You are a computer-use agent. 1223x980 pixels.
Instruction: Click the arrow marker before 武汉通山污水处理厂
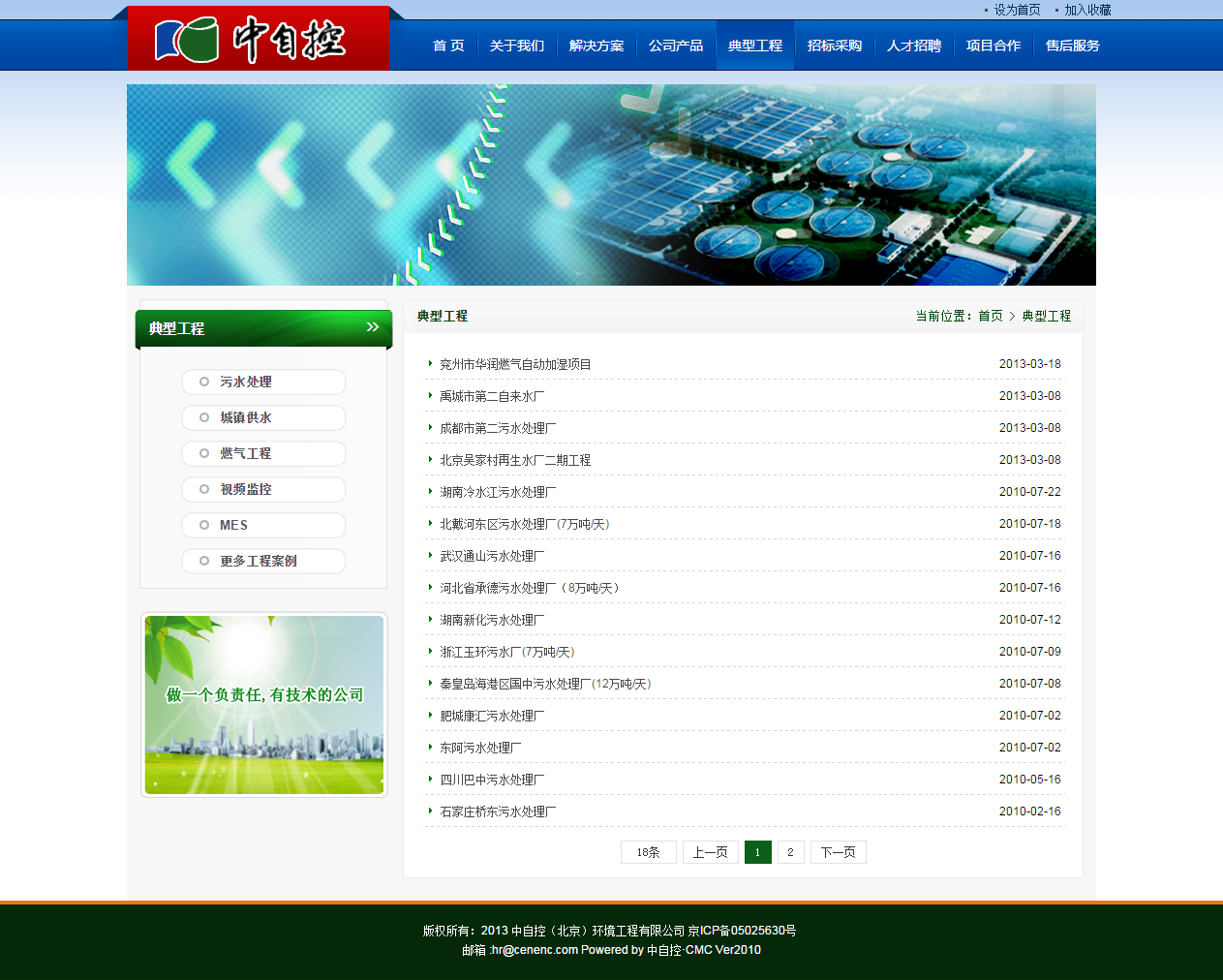pos(429,555)
